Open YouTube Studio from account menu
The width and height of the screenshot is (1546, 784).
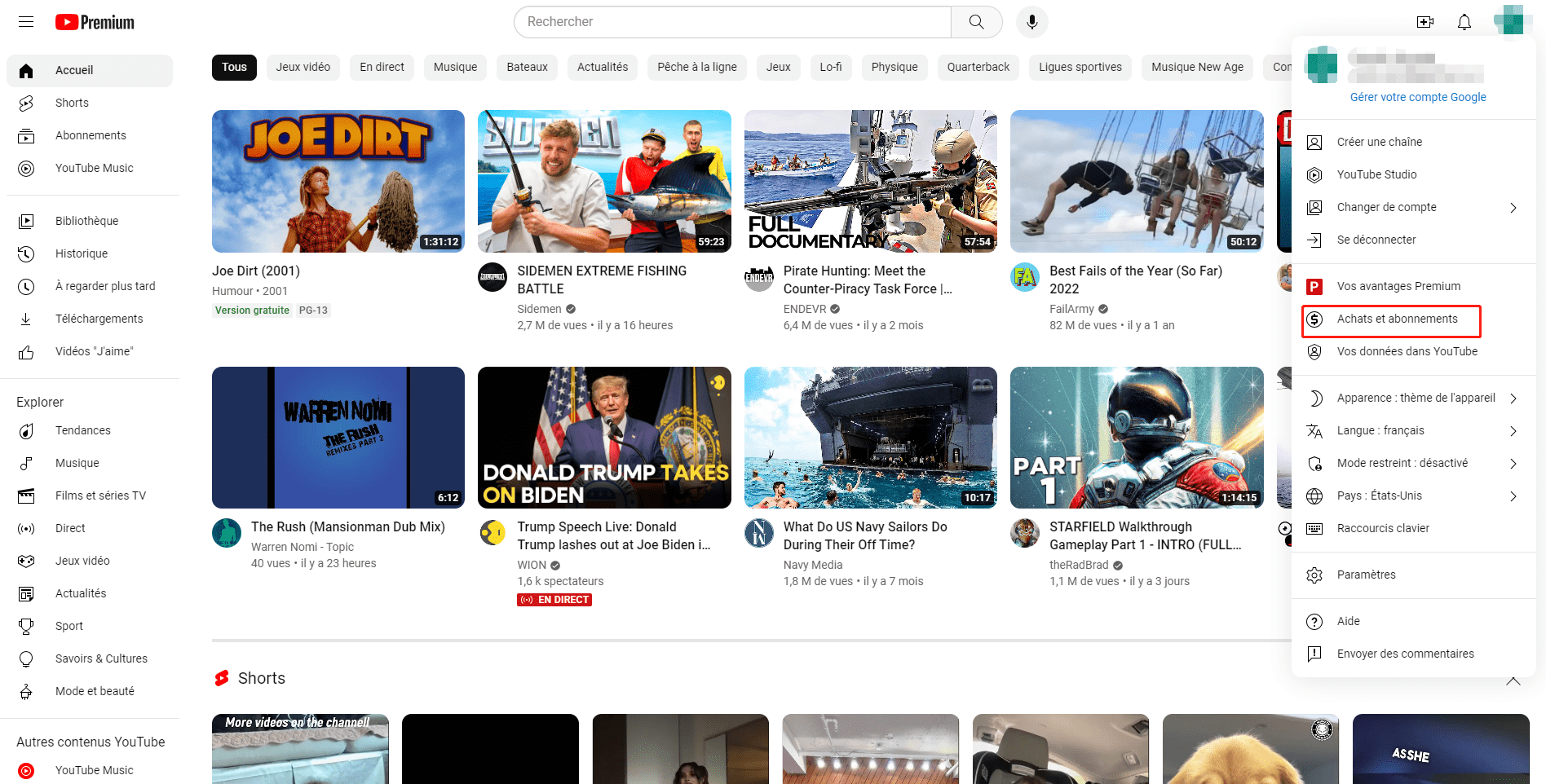(1414, 174)
